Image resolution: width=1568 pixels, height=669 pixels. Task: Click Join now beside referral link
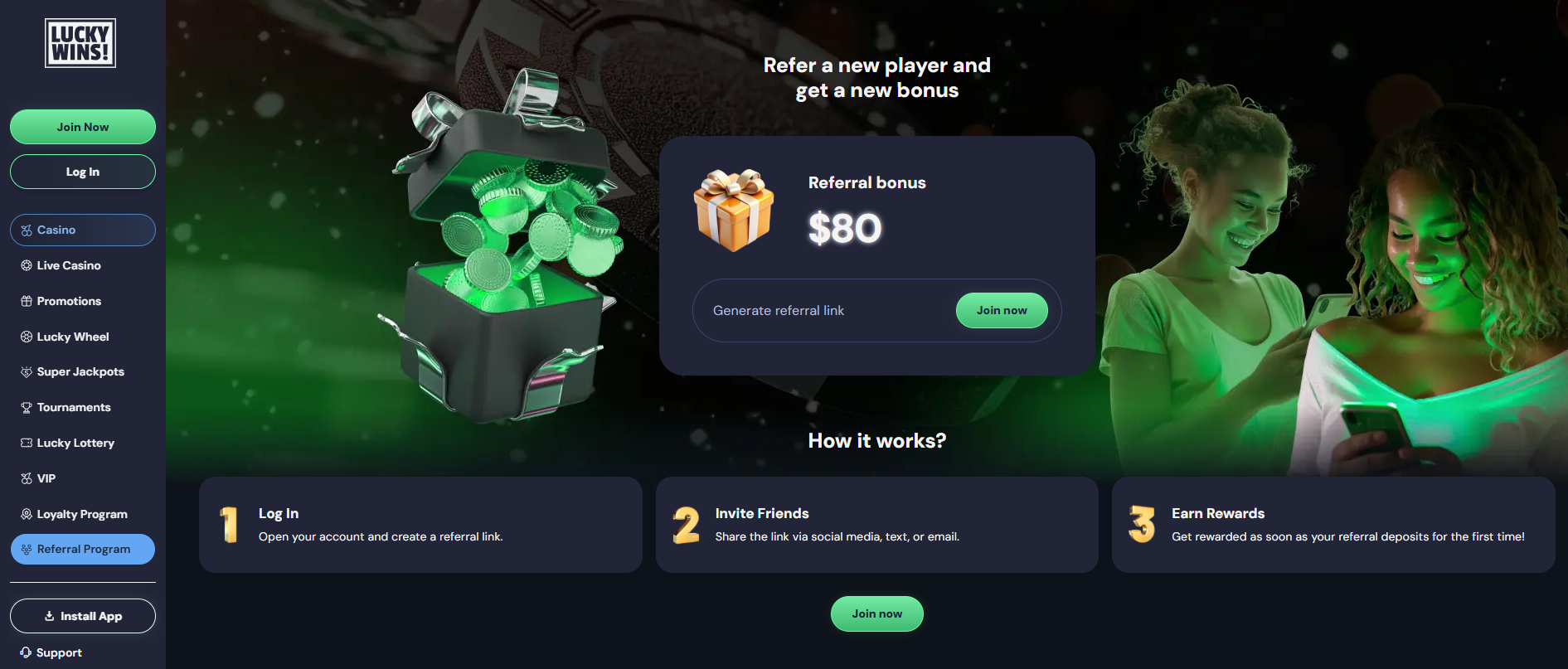click(1002, 310)
